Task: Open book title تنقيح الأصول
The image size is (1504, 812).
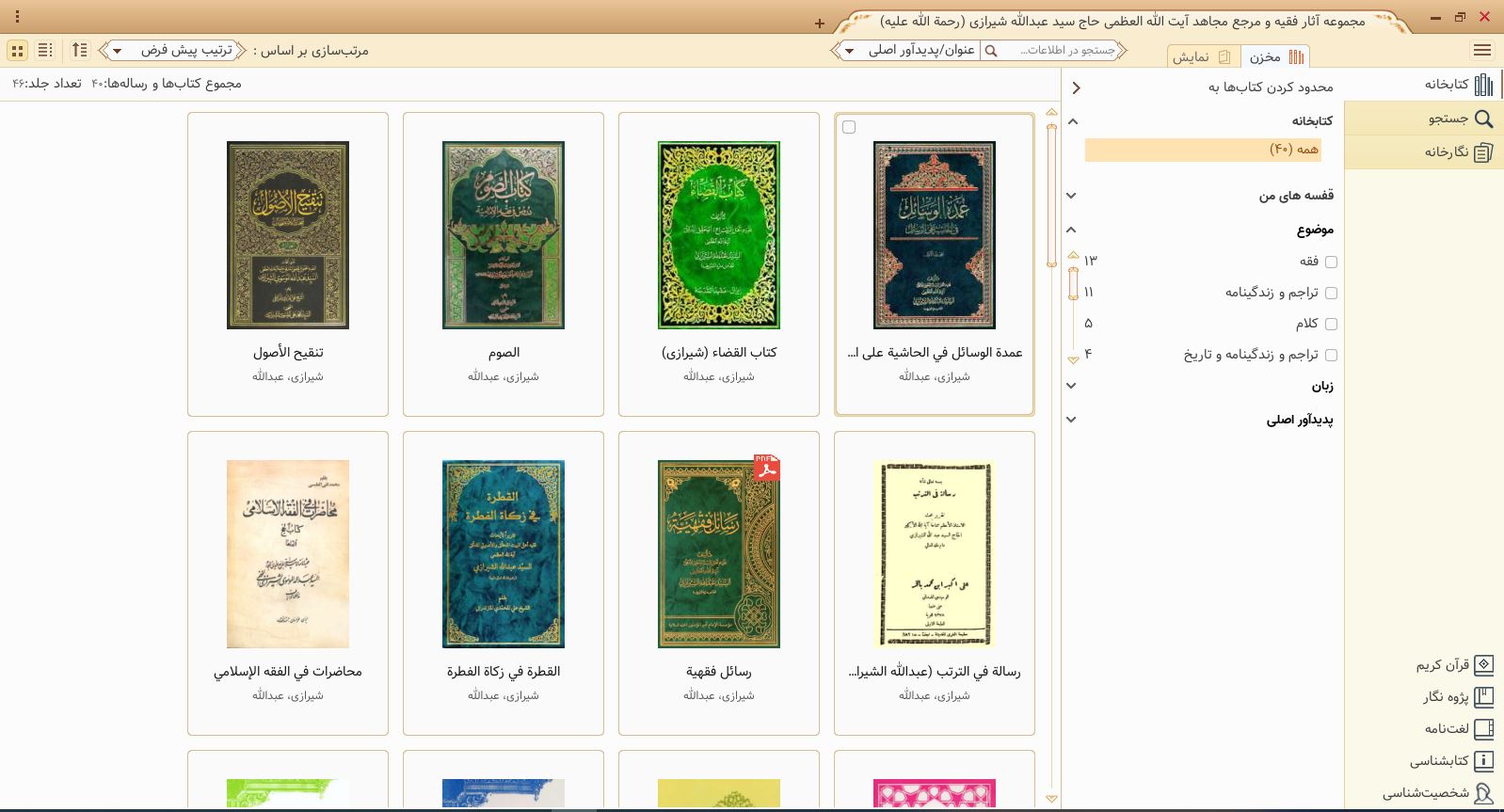Action: tap(288, 353)
